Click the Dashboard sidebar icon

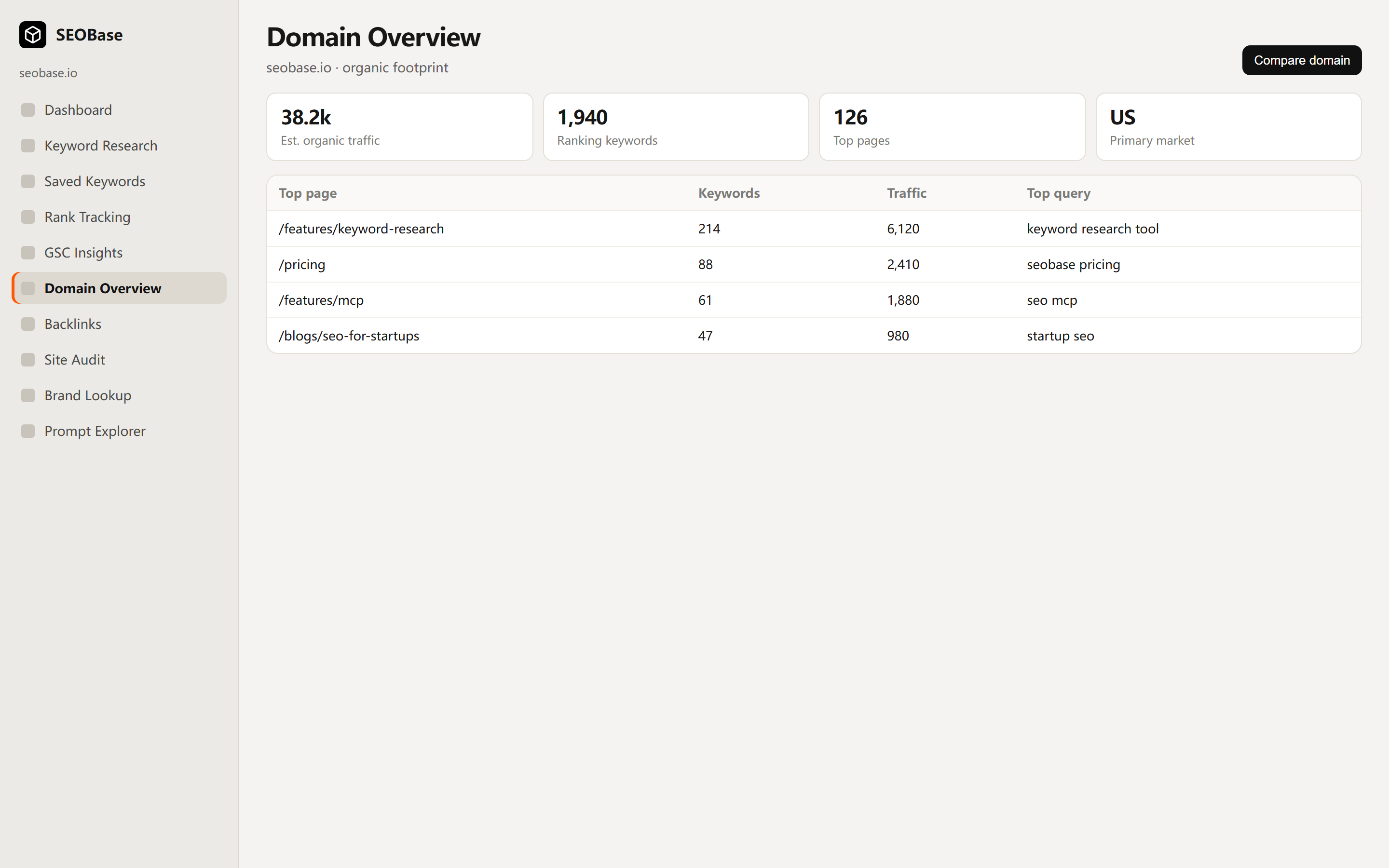[28, 109]
